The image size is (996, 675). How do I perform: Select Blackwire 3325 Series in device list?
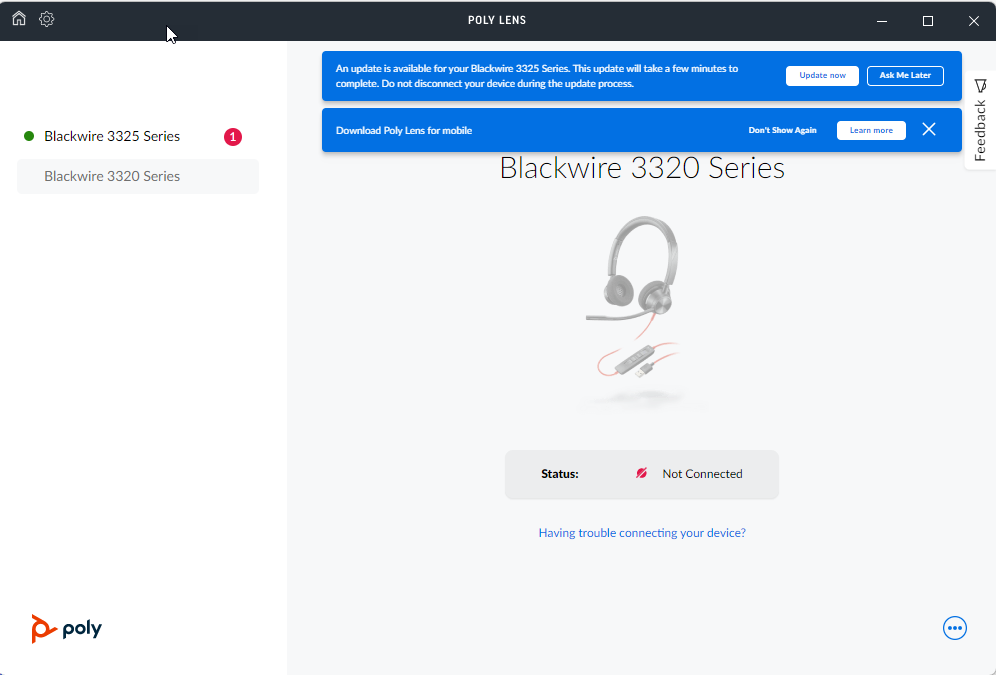point(112,136)
